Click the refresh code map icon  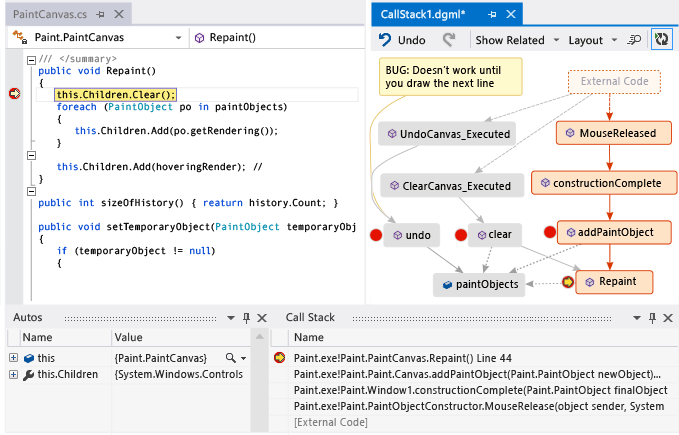coord(660,40)
